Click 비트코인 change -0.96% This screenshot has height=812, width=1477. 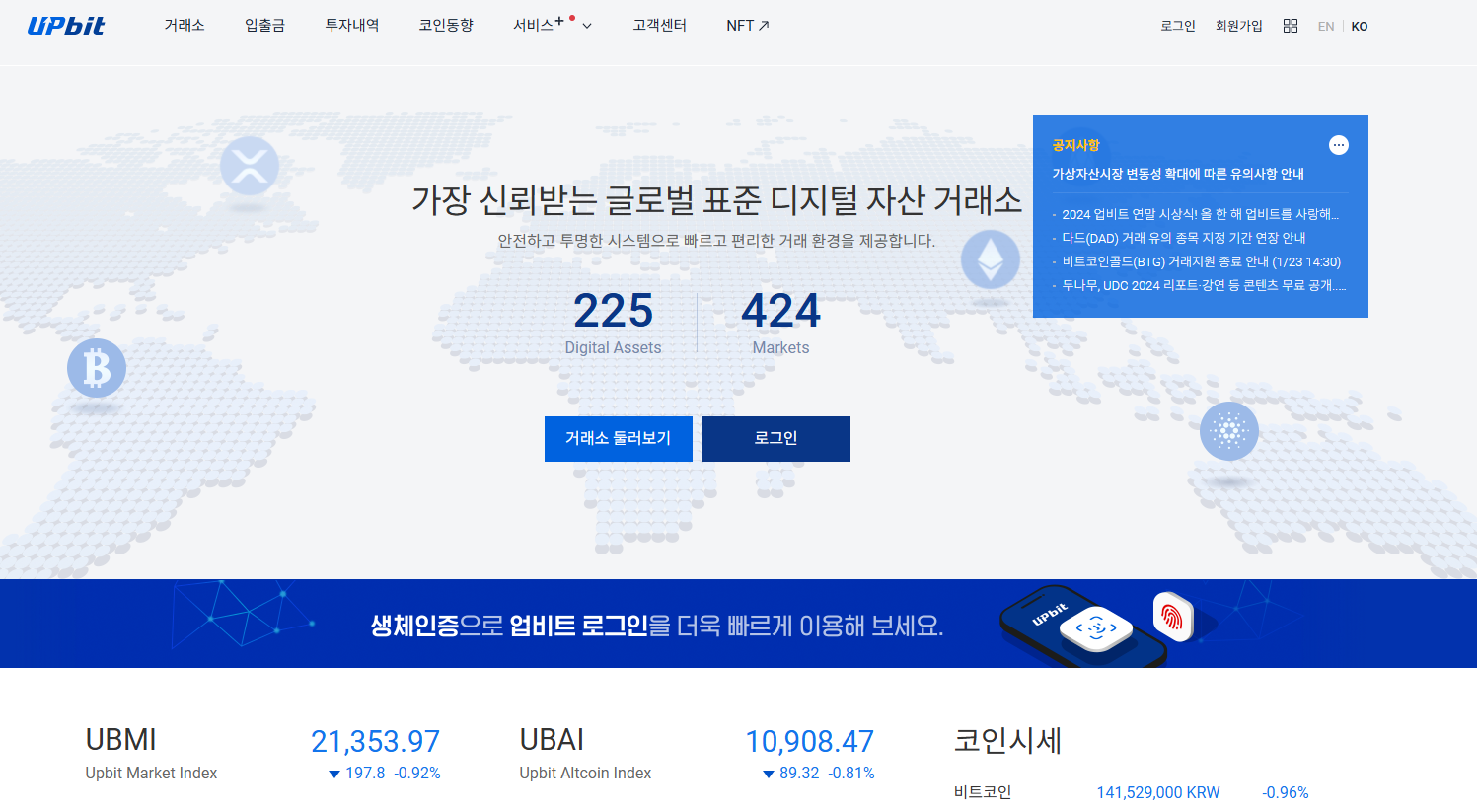1286,793
